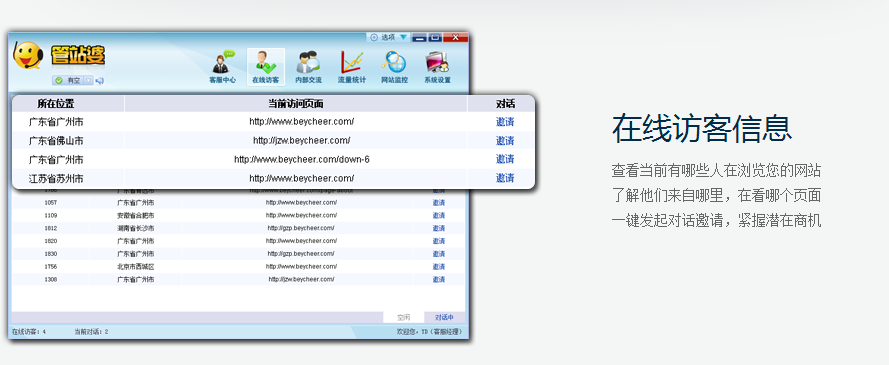Open 内部交流 internal chat
This screenshot has height=365, width=889.
pos(308,68)
